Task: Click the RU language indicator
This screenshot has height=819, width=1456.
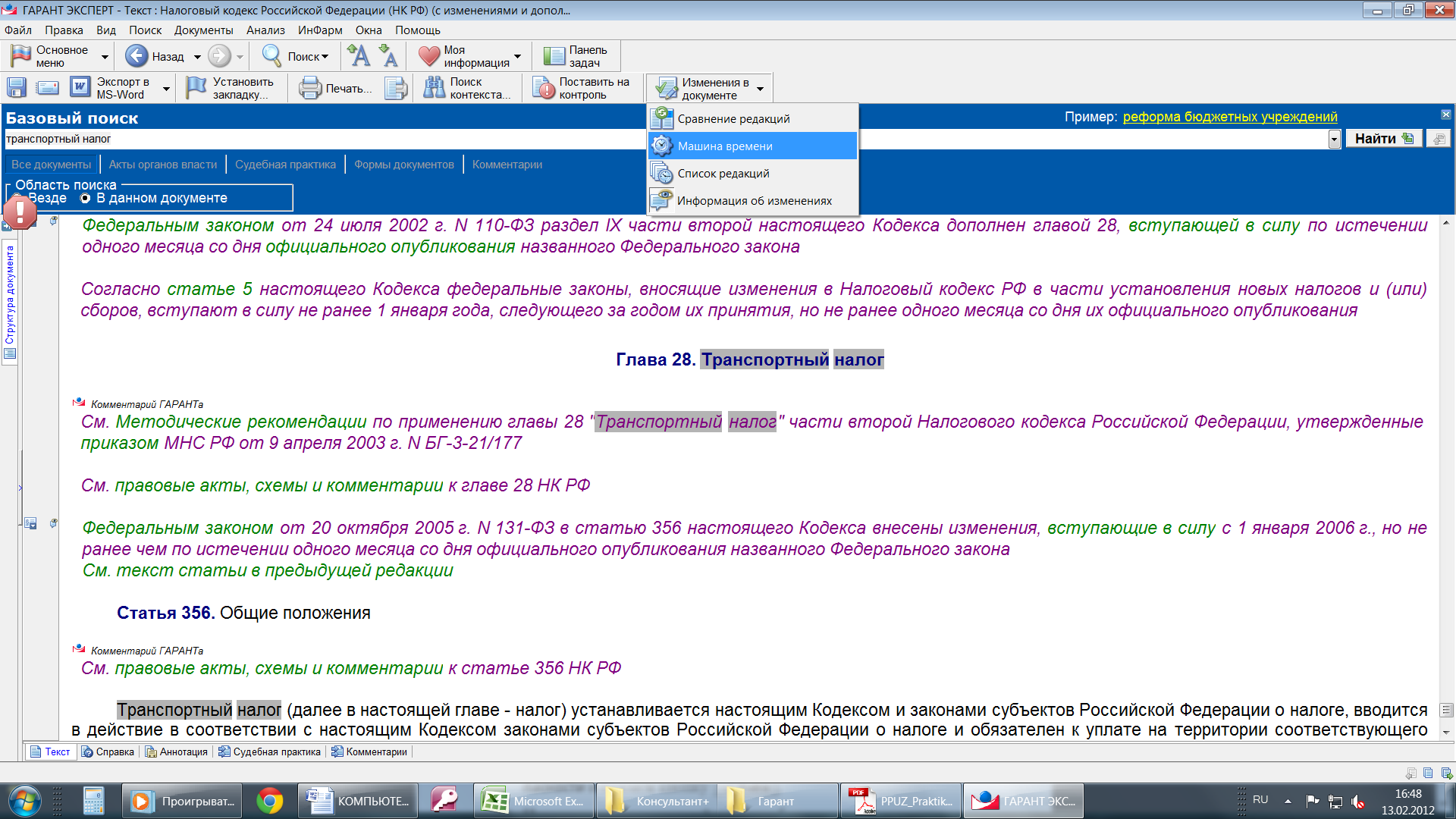Action: click(1260, 800)
